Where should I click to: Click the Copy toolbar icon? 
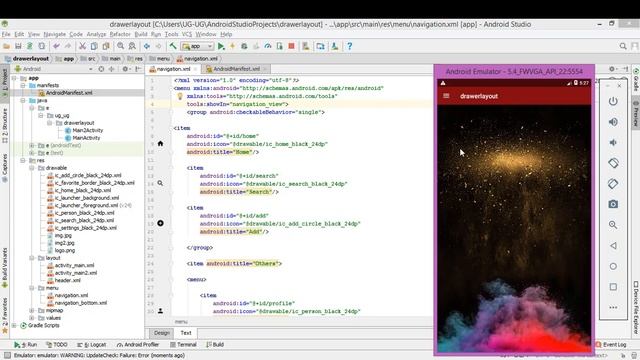click(94, 47)
